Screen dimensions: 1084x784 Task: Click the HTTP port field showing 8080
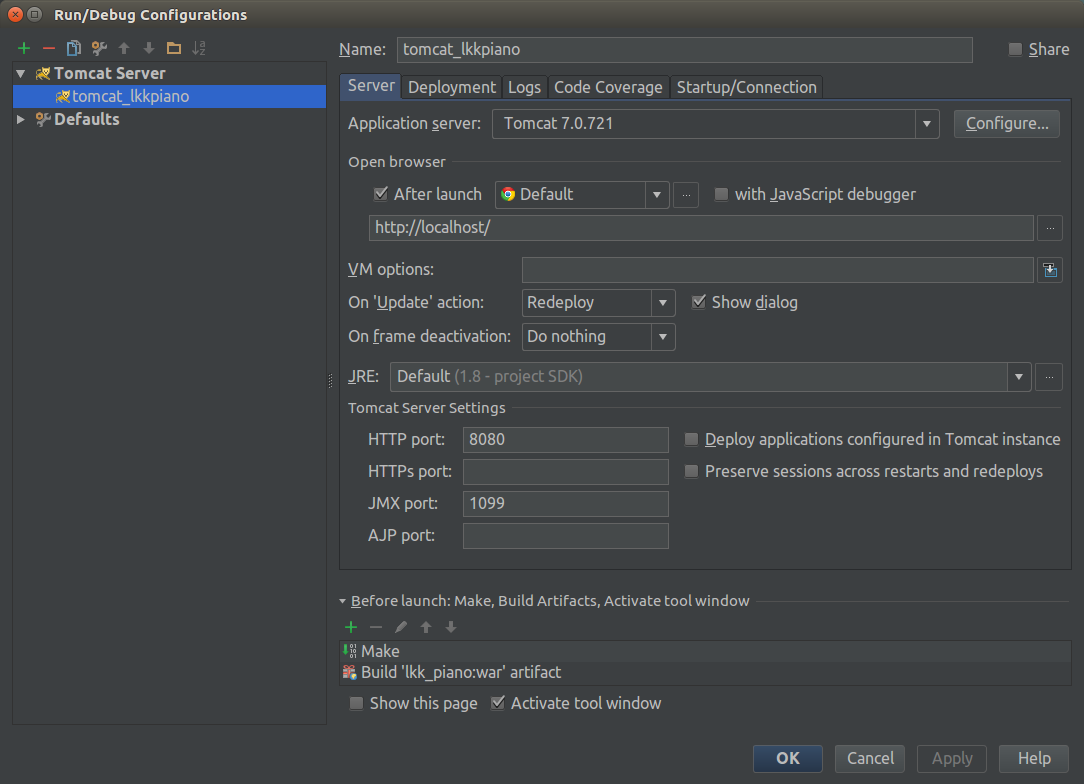566,440
